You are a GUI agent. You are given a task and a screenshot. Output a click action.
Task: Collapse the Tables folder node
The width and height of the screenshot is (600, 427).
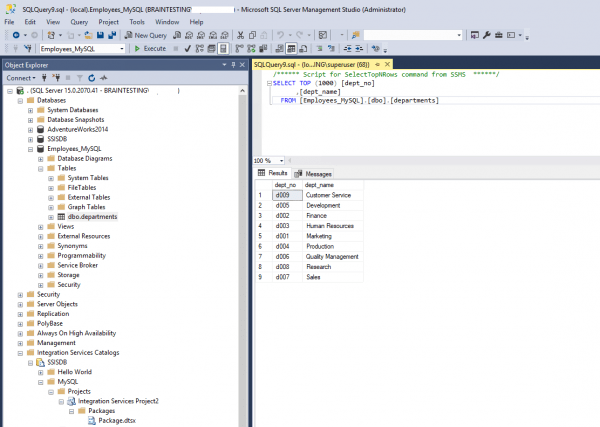41,169
